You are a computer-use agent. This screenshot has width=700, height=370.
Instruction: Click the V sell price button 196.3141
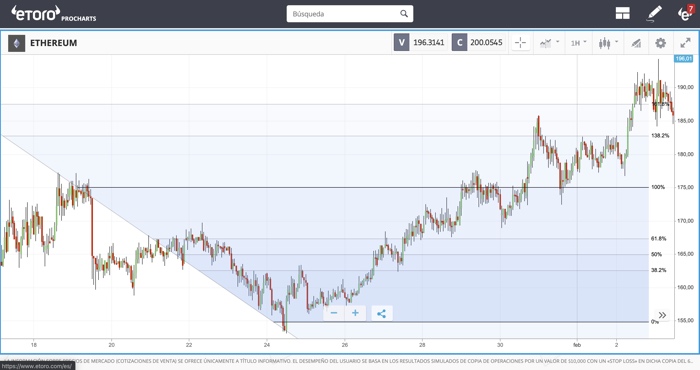coord(420,42)
